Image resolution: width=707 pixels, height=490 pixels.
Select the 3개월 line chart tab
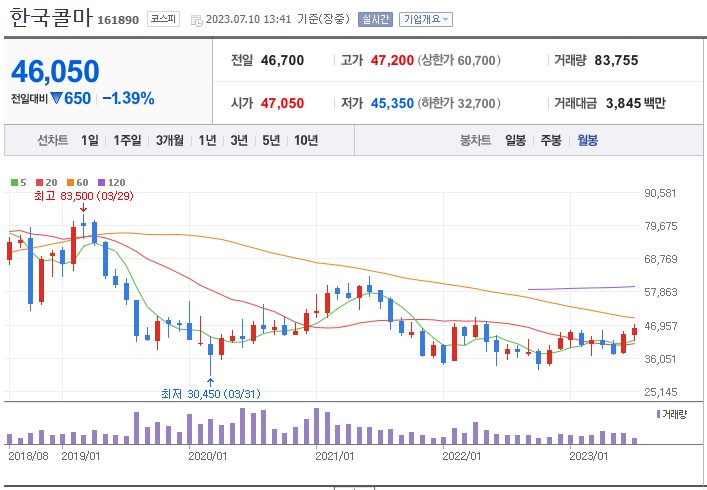[170, 140]
